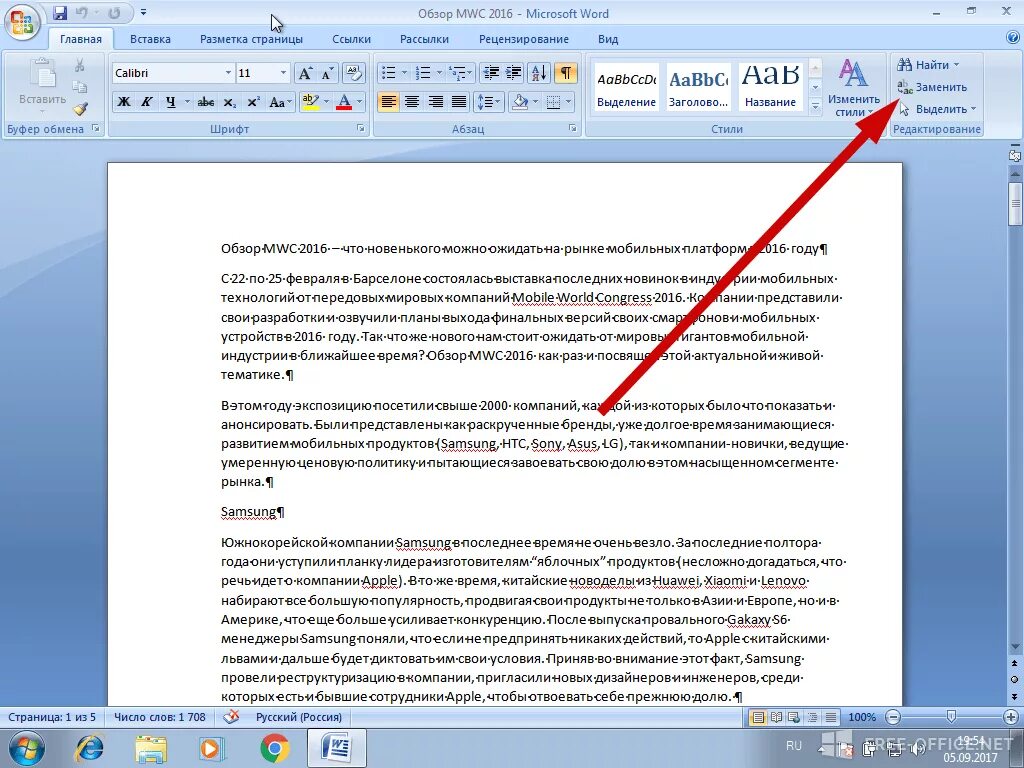Click the Заменить replace button
This screenshot has height=768, width=1024.
tap(933, 87)
